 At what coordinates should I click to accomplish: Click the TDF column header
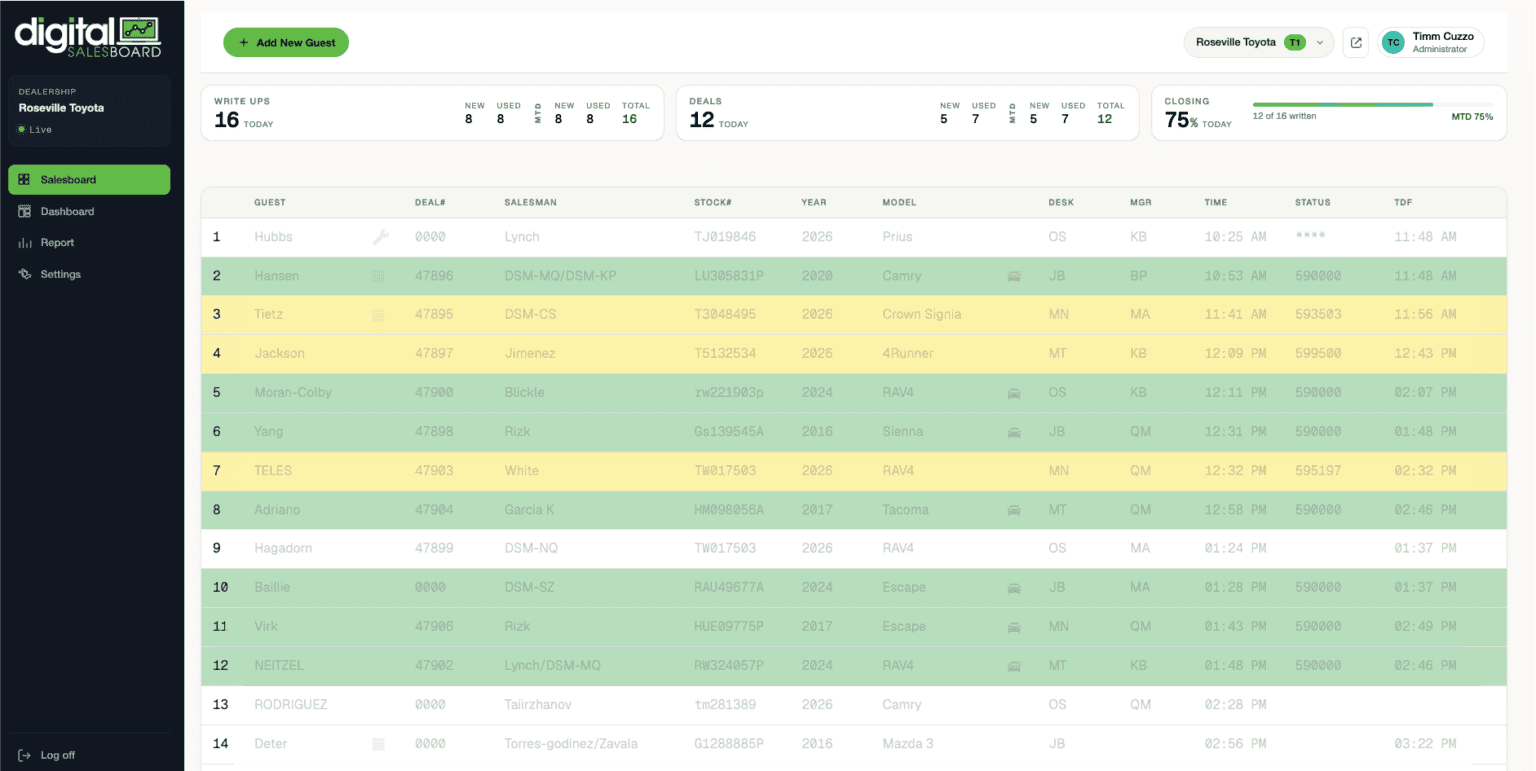click(x=1404, y=202)
